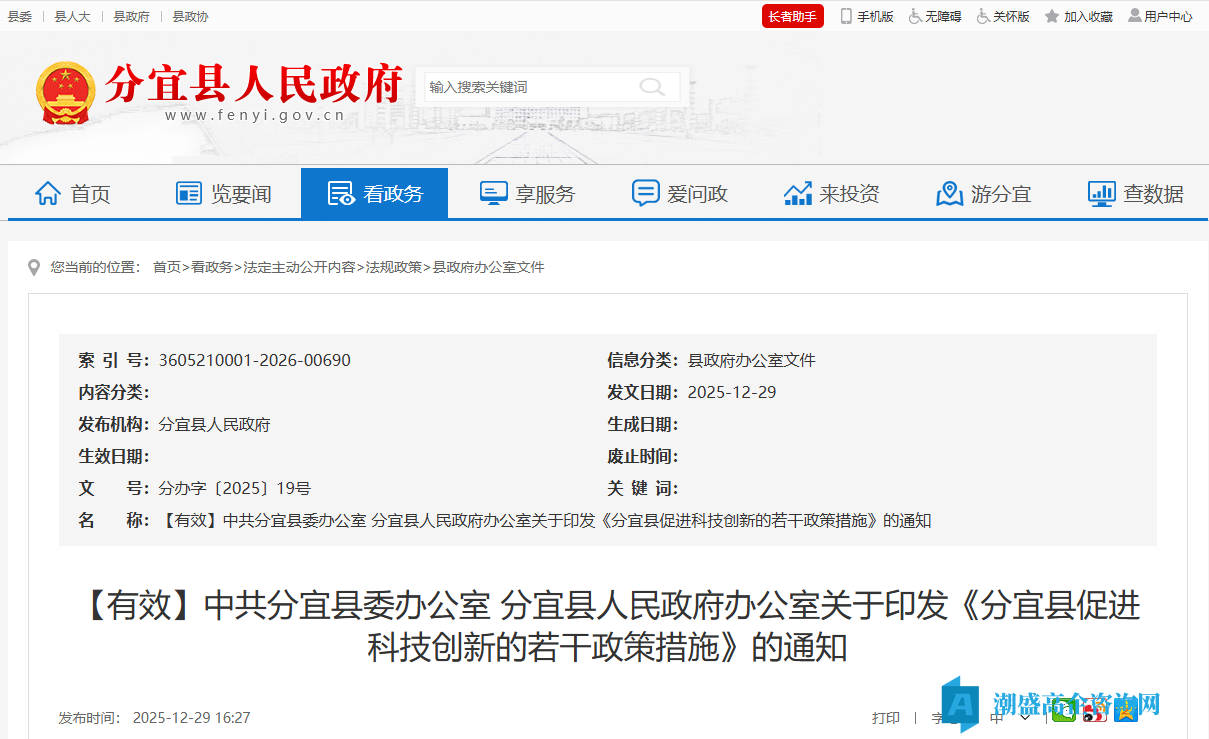The width and height of the screenshot is (1209, 739).
Task: Expand the font size dropdown arrow
Action: [x=1025, y=717]
